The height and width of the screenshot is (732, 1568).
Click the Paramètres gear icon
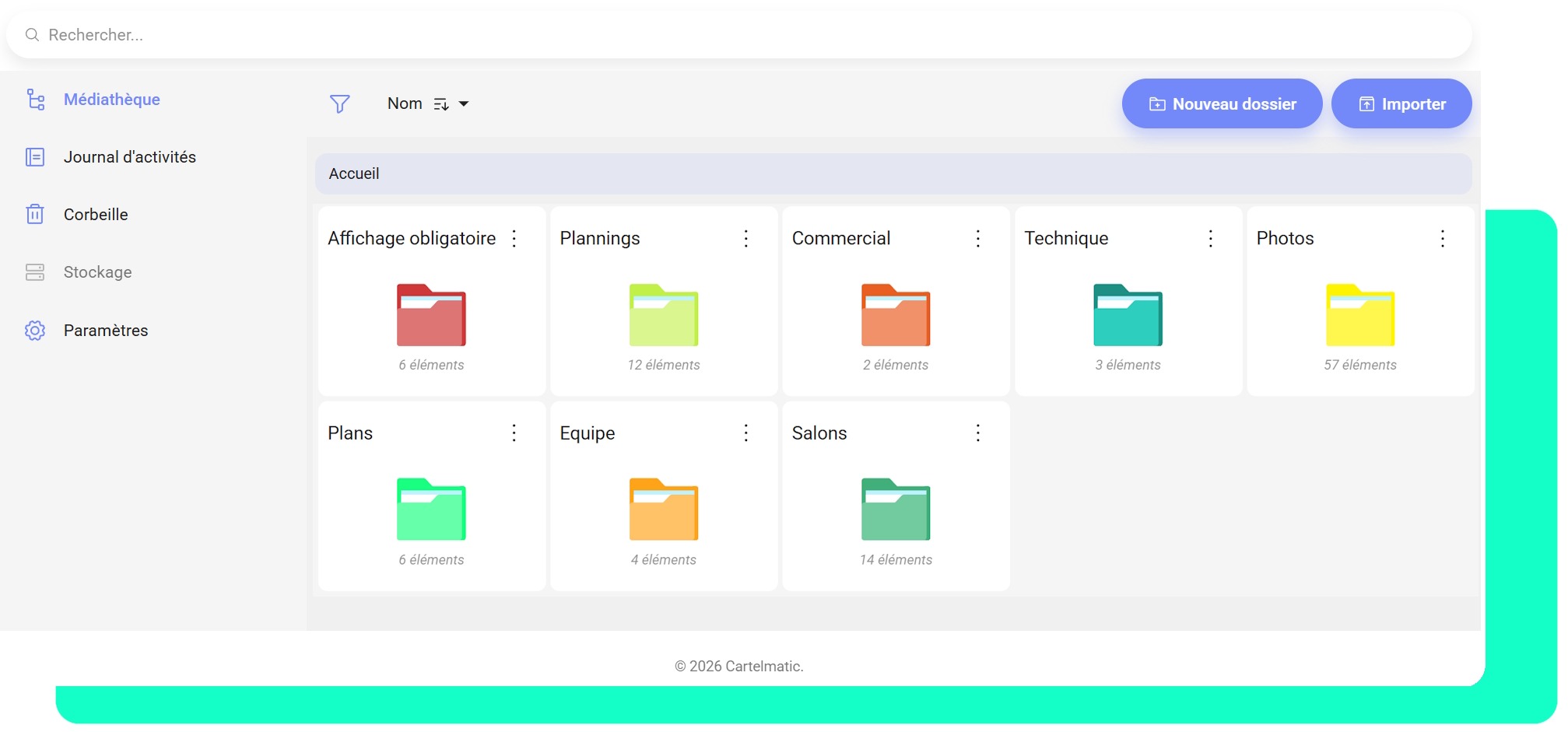[x=35, y=330]
